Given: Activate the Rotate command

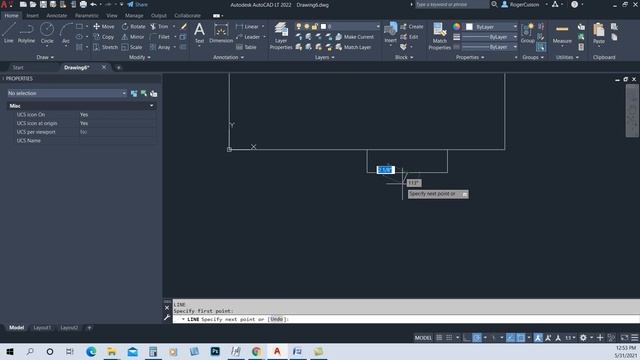Looking at the screenshot, I should point(133,27).
